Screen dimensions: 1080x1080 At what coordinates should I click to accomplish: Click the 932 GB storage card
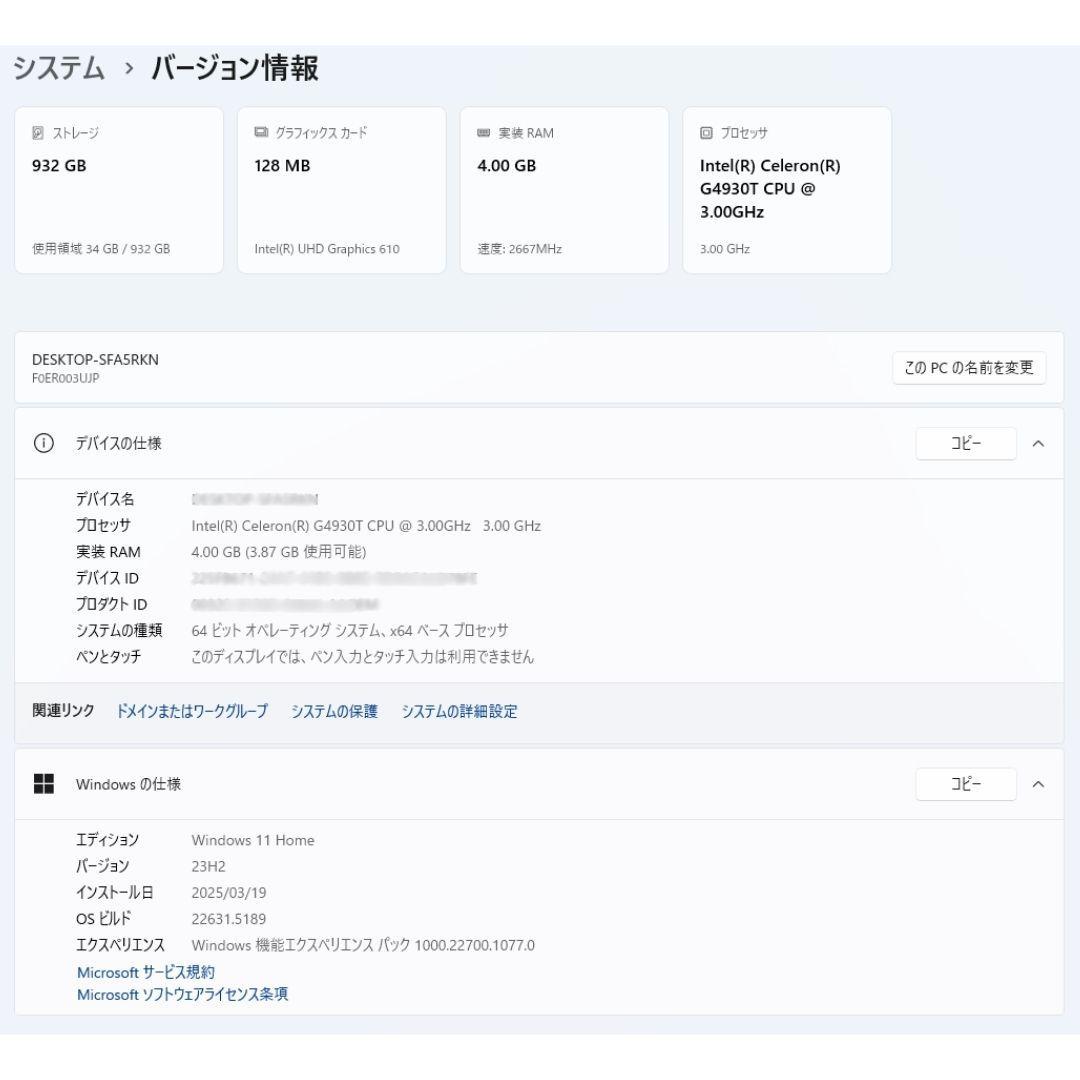click(120, 190)
